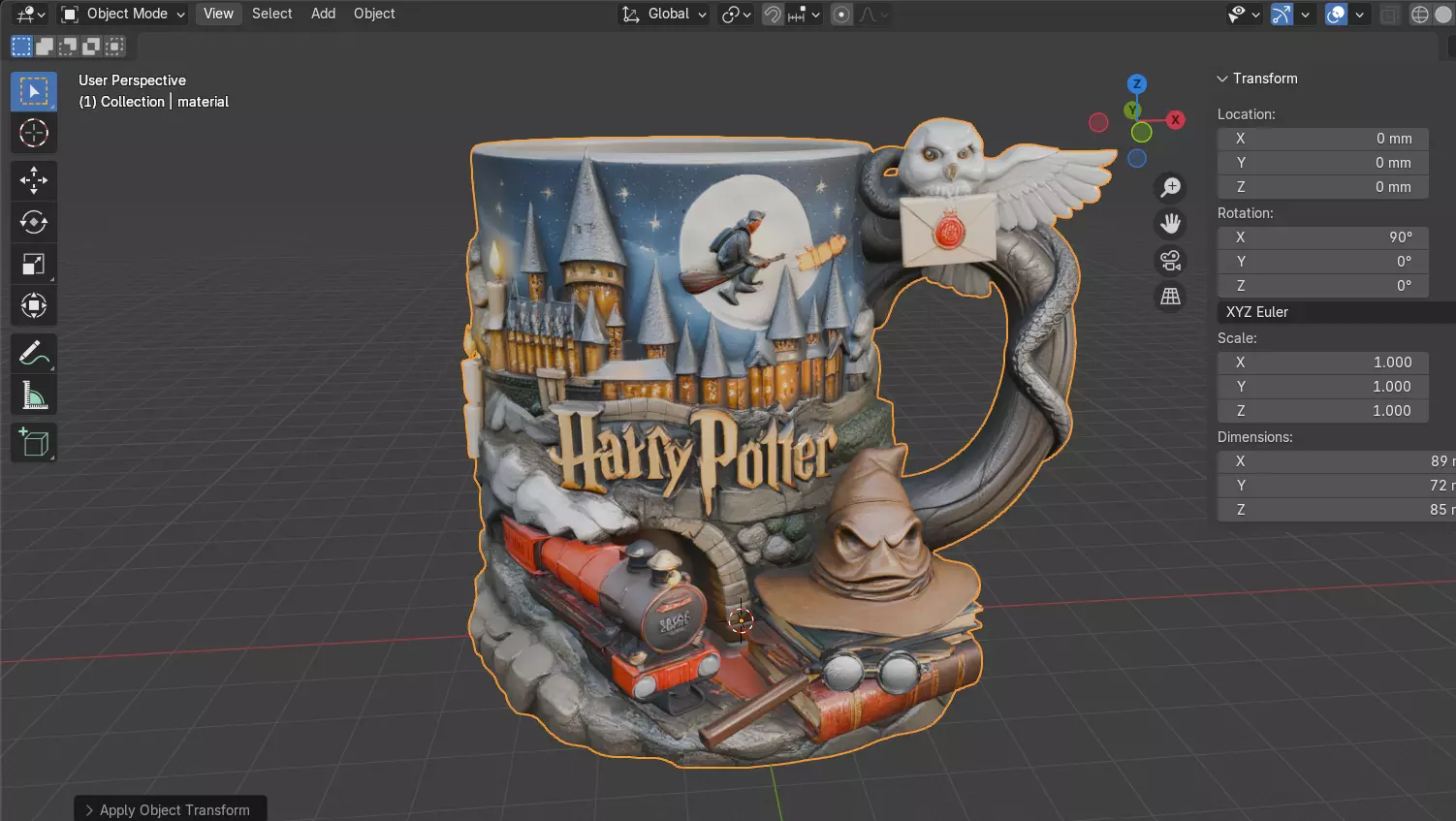
Task: Activate the 3D Cursor tool
Action: point(34,133)
